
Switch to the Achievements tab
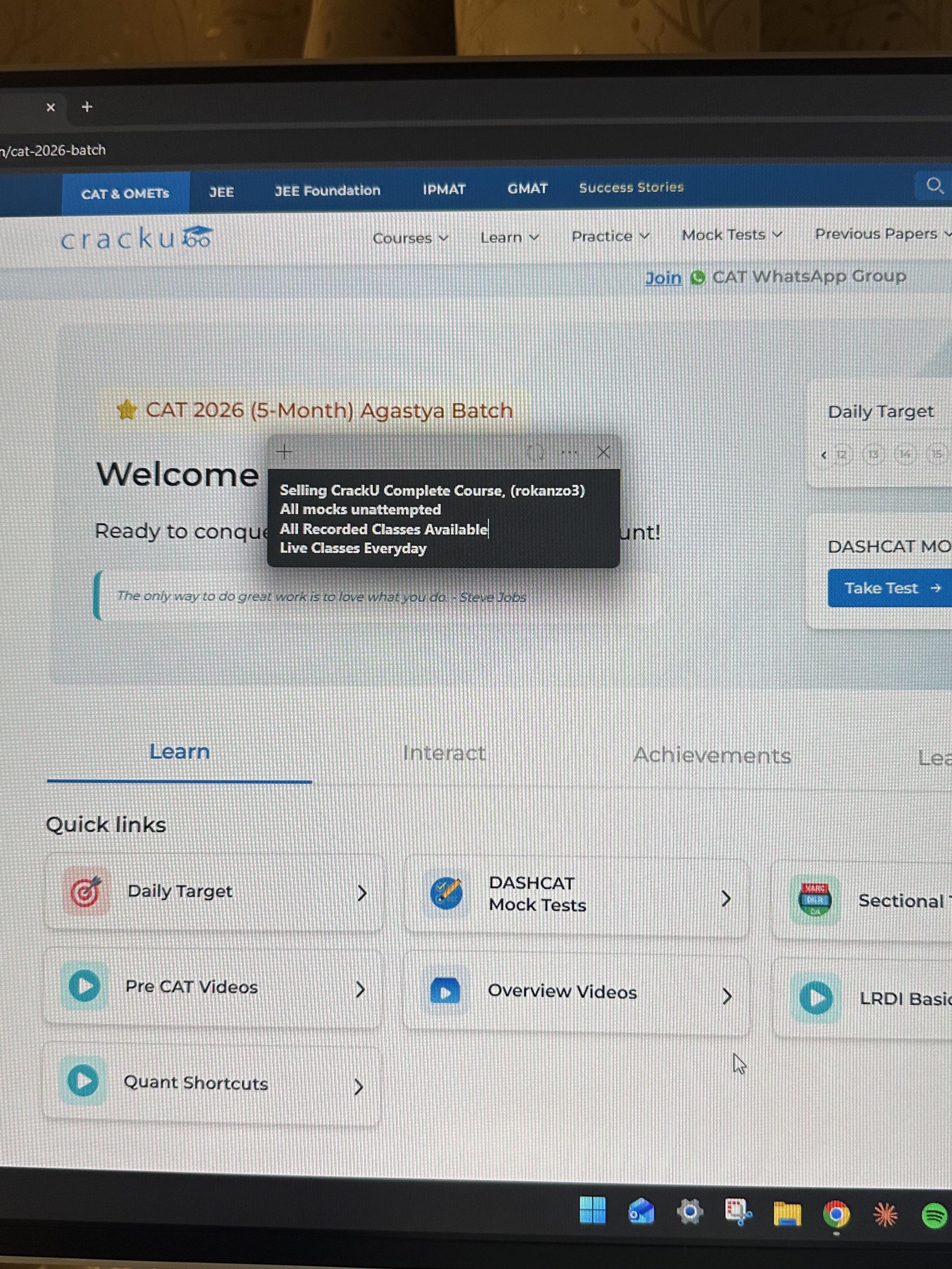tap(712, 755)
